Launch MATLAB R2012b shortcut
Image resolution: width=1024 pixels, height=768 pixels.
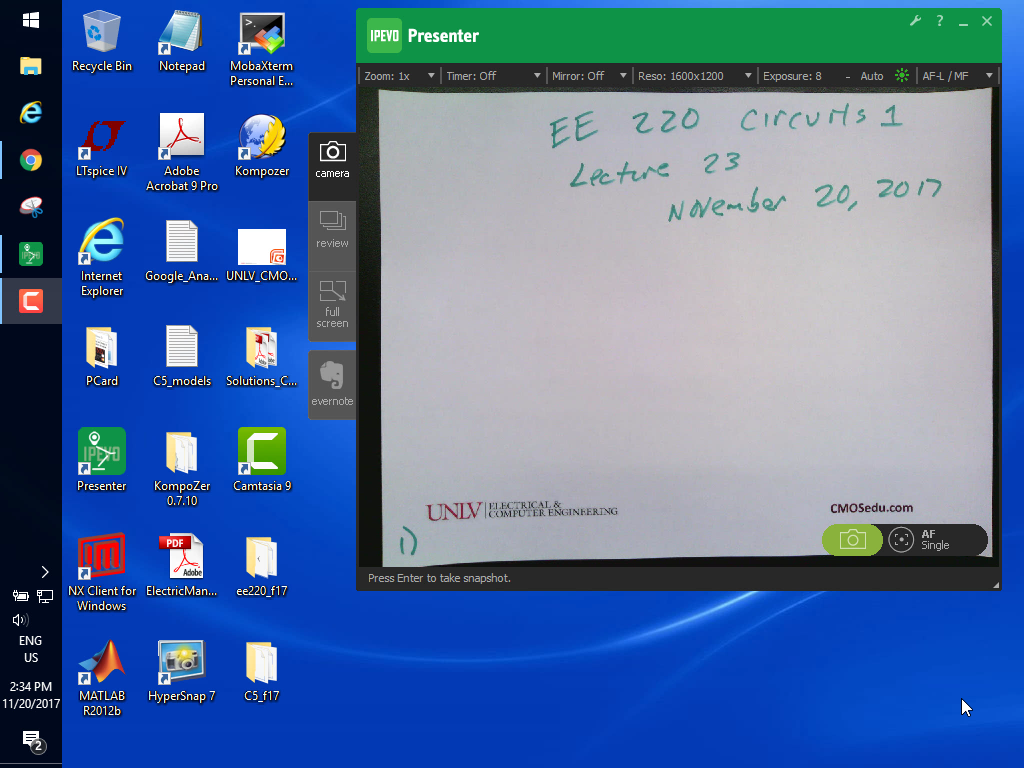click(101, 679)
